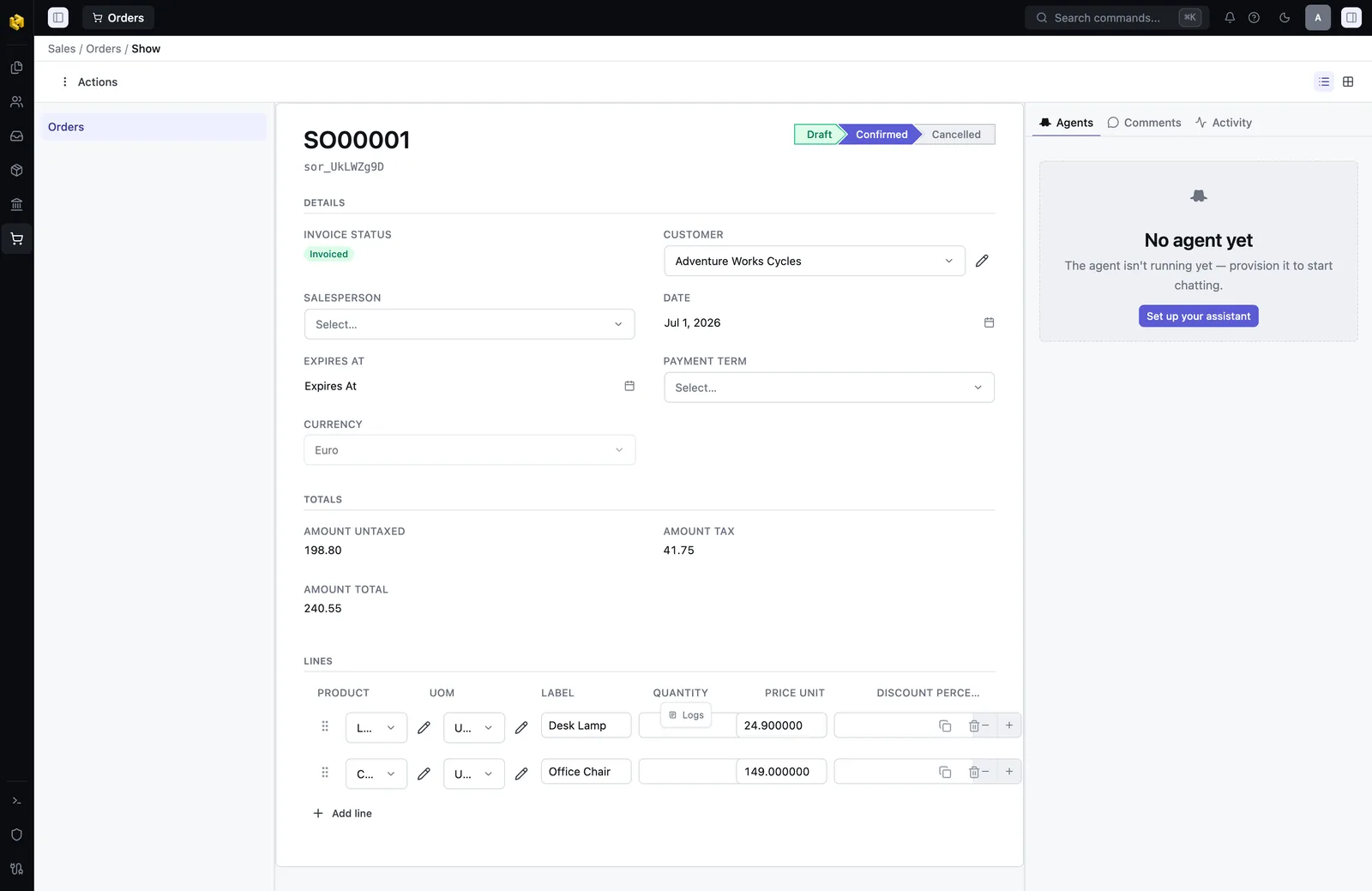The height and width of the screenshot is (891, 1372).
Task: Open UOM dropdown on Desk Lamp line
Action: point(473,728)
